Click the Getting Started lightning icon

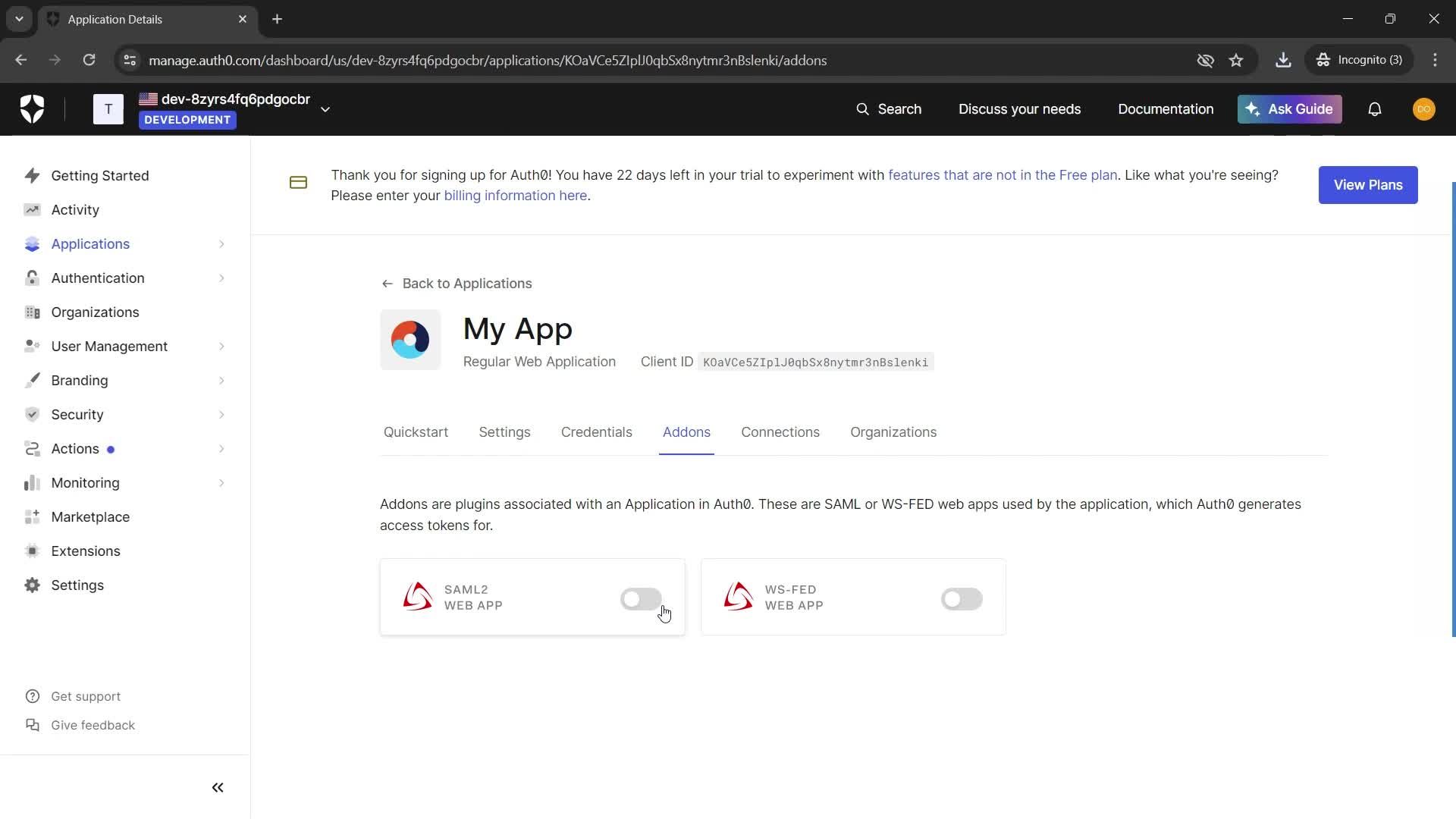(32, 176)
